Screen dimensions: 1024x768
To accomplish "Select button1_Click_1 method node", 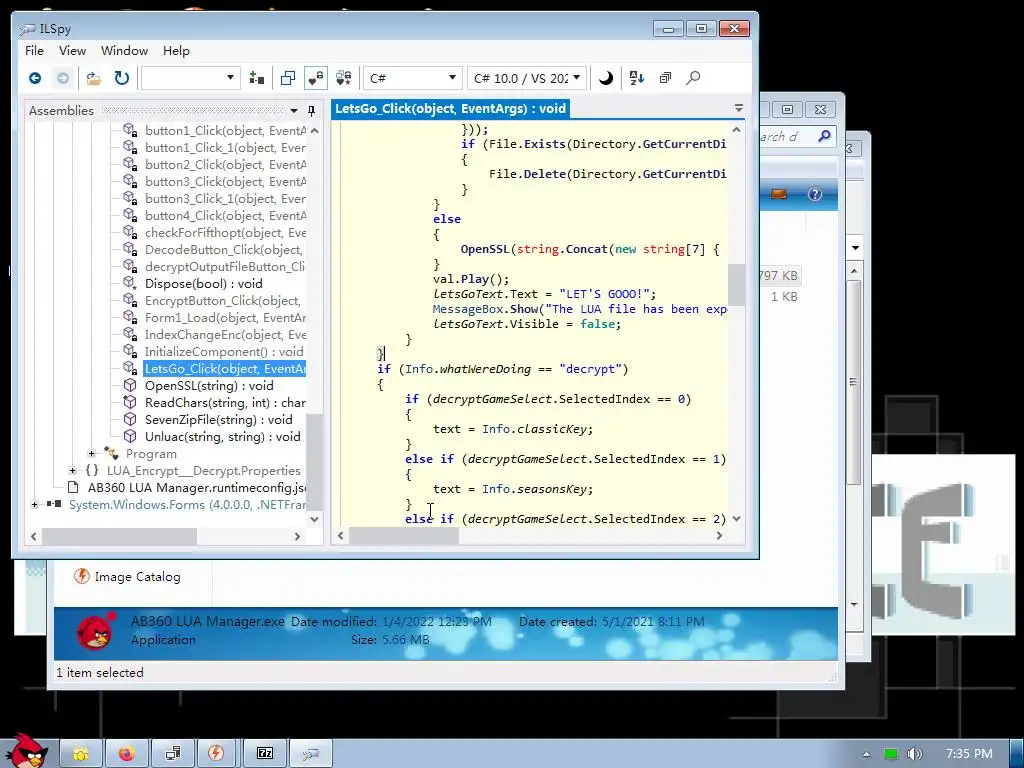I will click(225, 148).
